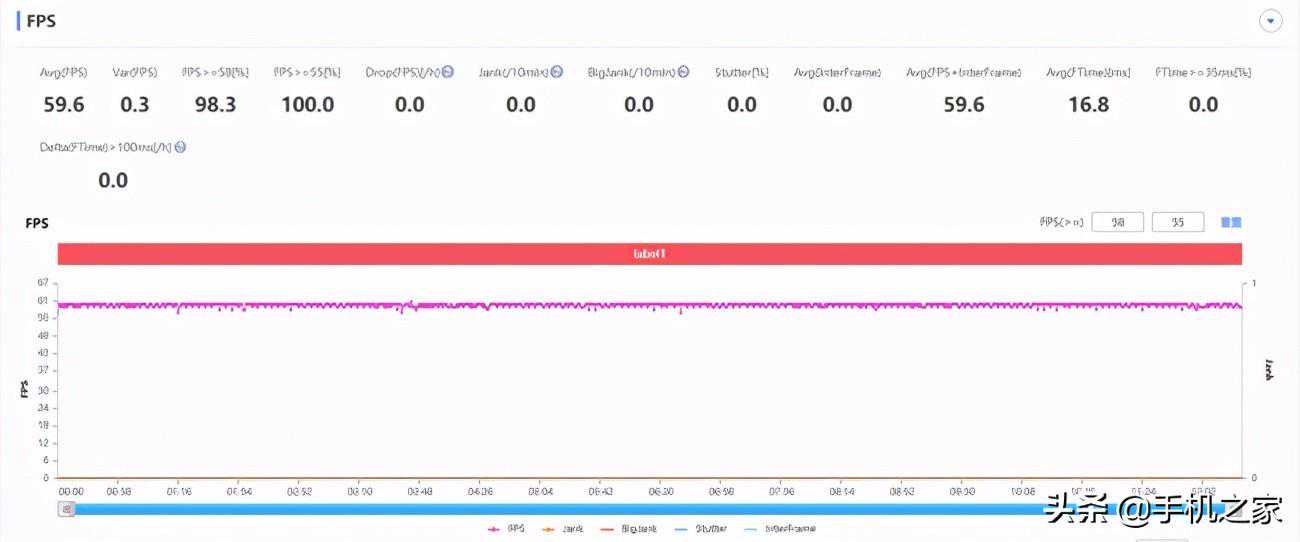Toggle the FPS series in chart legend
Viewport: 1300px width, 542px height.
coord(507,528)
